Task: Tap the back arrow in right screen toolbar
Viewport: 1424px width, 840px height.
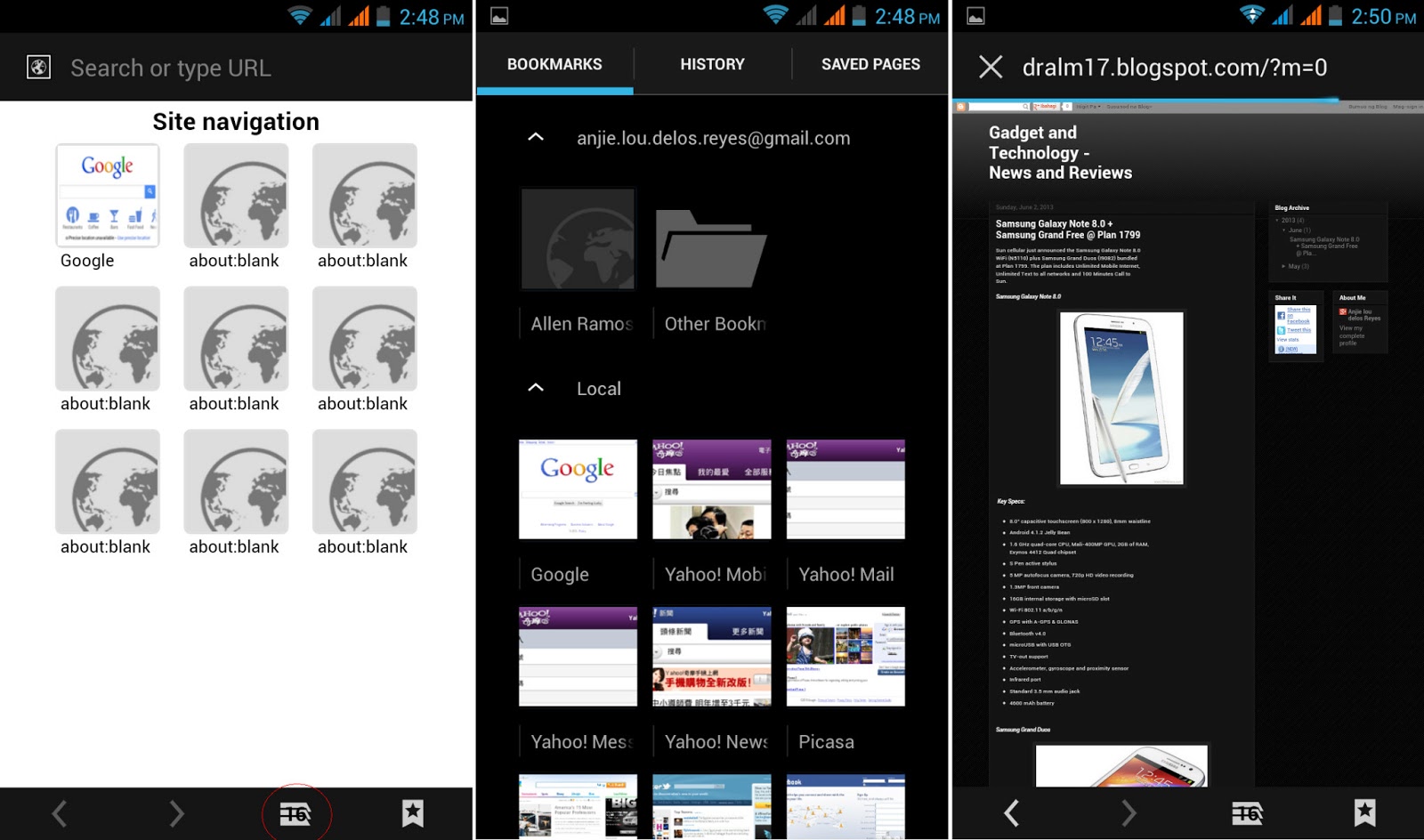Action: 1011,813
